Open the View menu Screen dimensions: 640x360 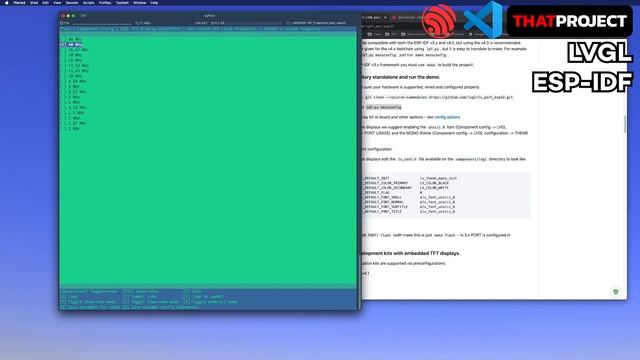pos(57,2)
